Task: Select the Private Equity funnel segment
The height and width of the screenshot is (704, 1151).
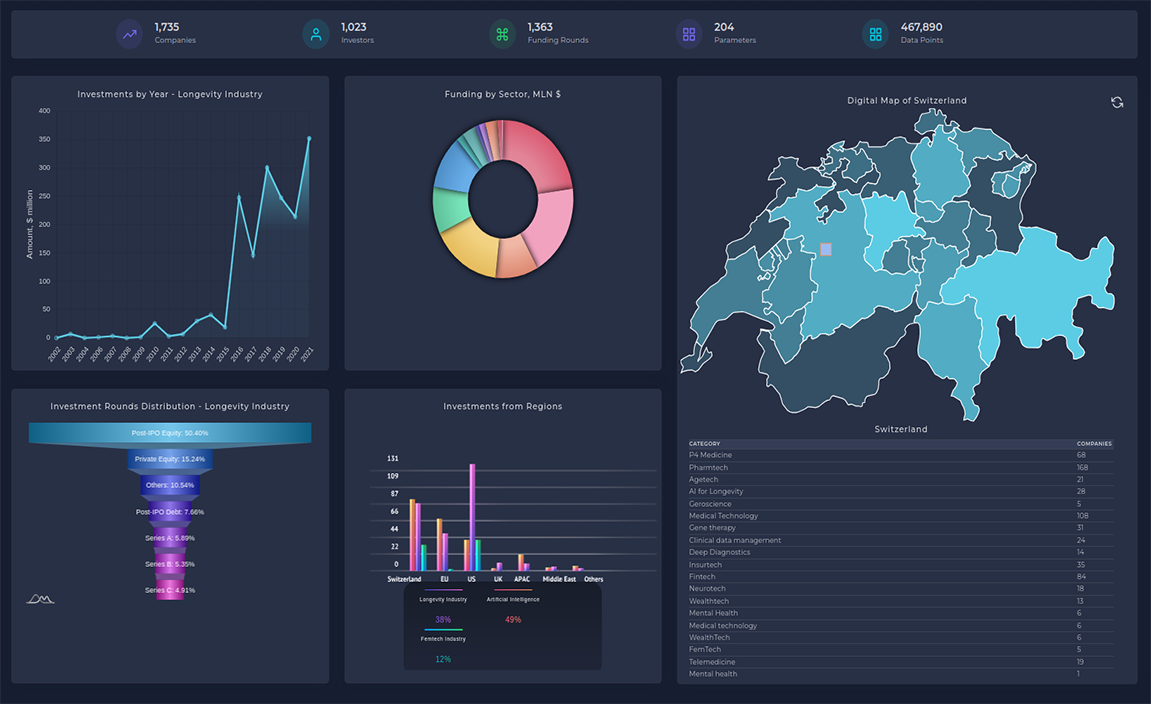Action: [170, 459]
